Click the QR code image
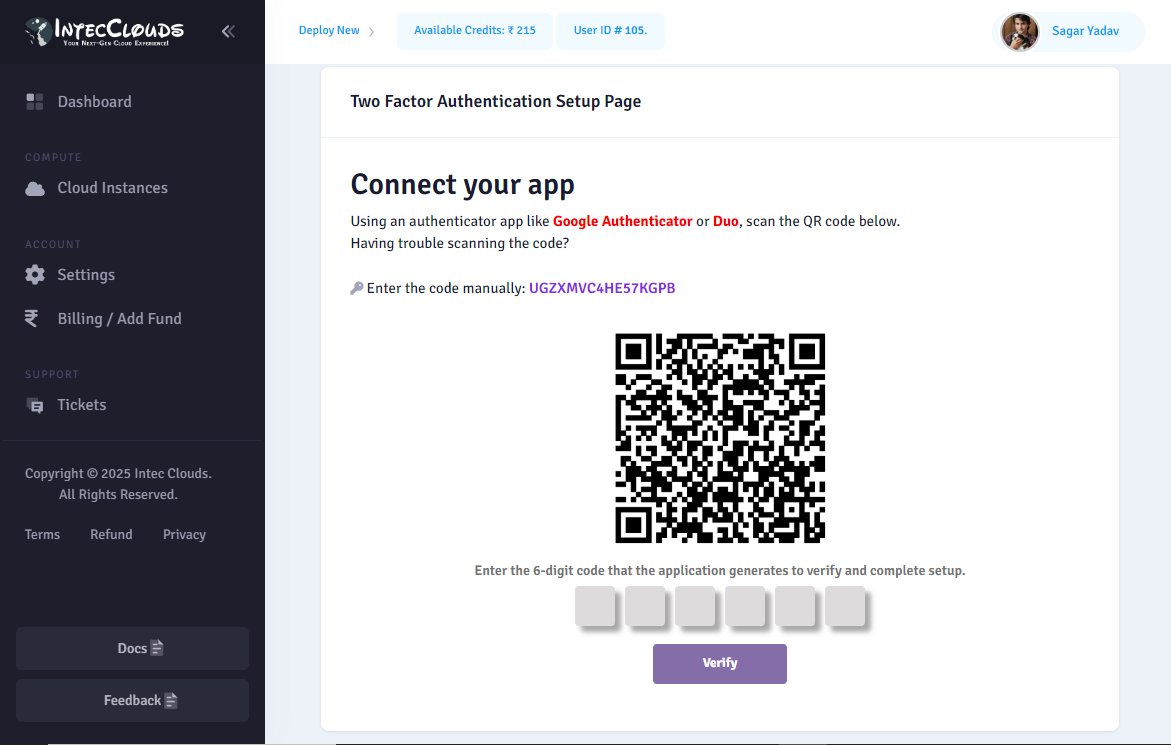 [720, 438]
